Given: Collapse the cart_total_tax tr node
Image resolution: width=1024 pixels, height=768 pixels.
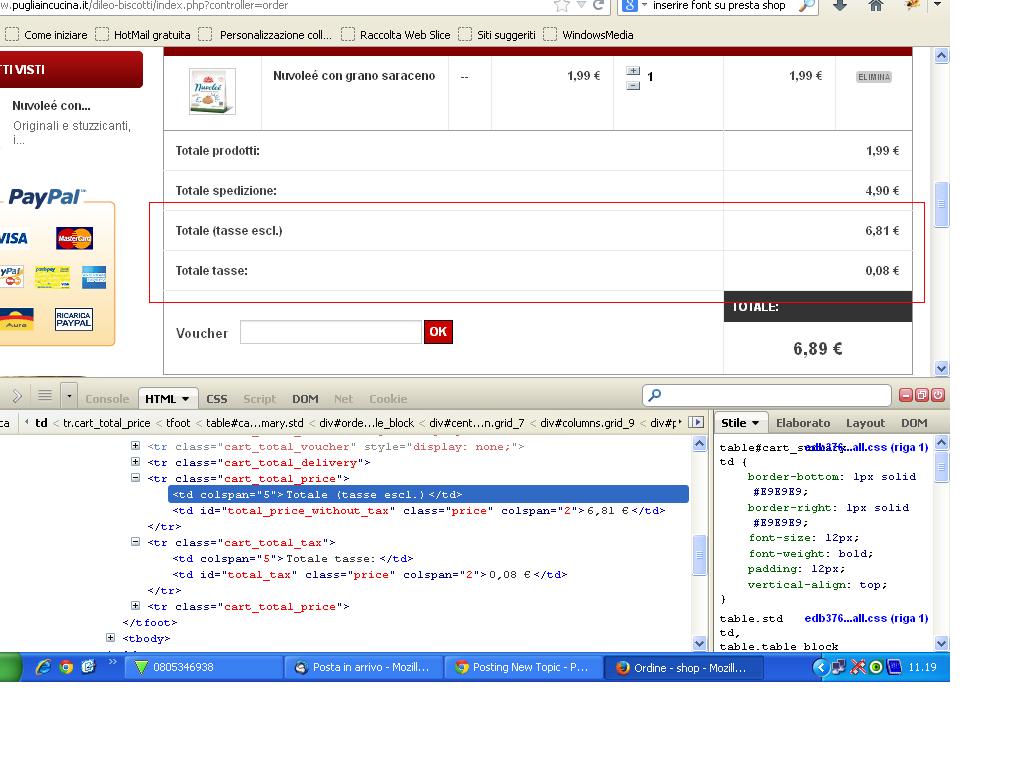Looking at the screenshot, I should pos(135,541).
